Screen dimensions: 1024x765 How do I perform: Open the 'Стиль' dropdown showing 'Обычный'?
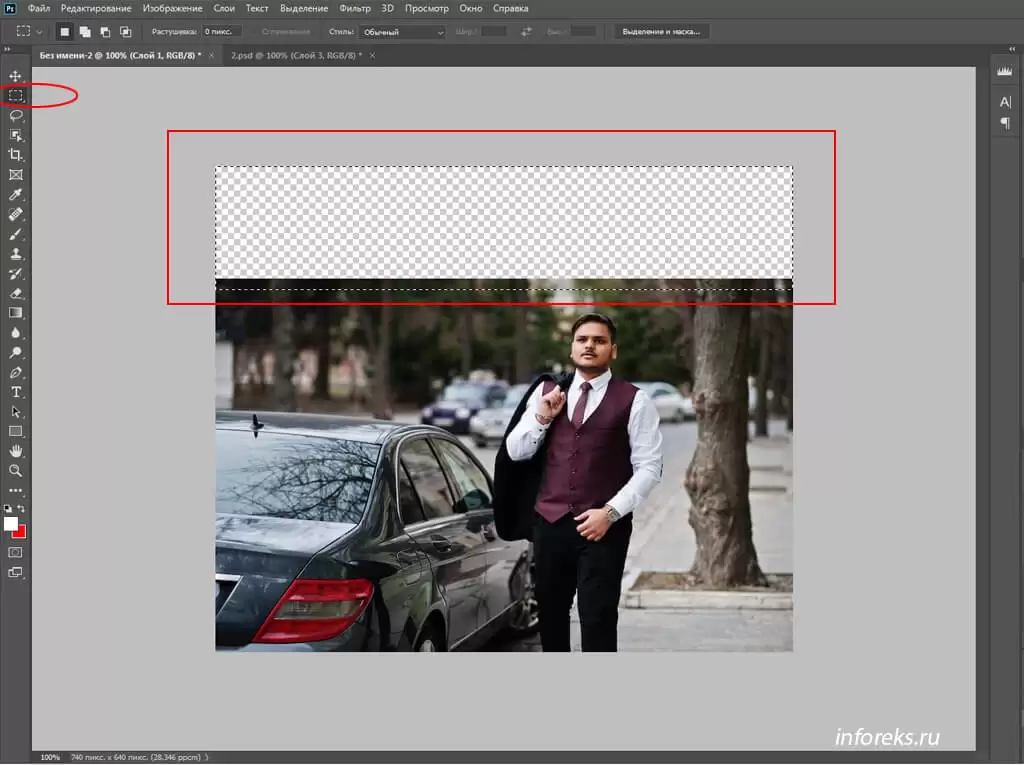coord(402,32)
